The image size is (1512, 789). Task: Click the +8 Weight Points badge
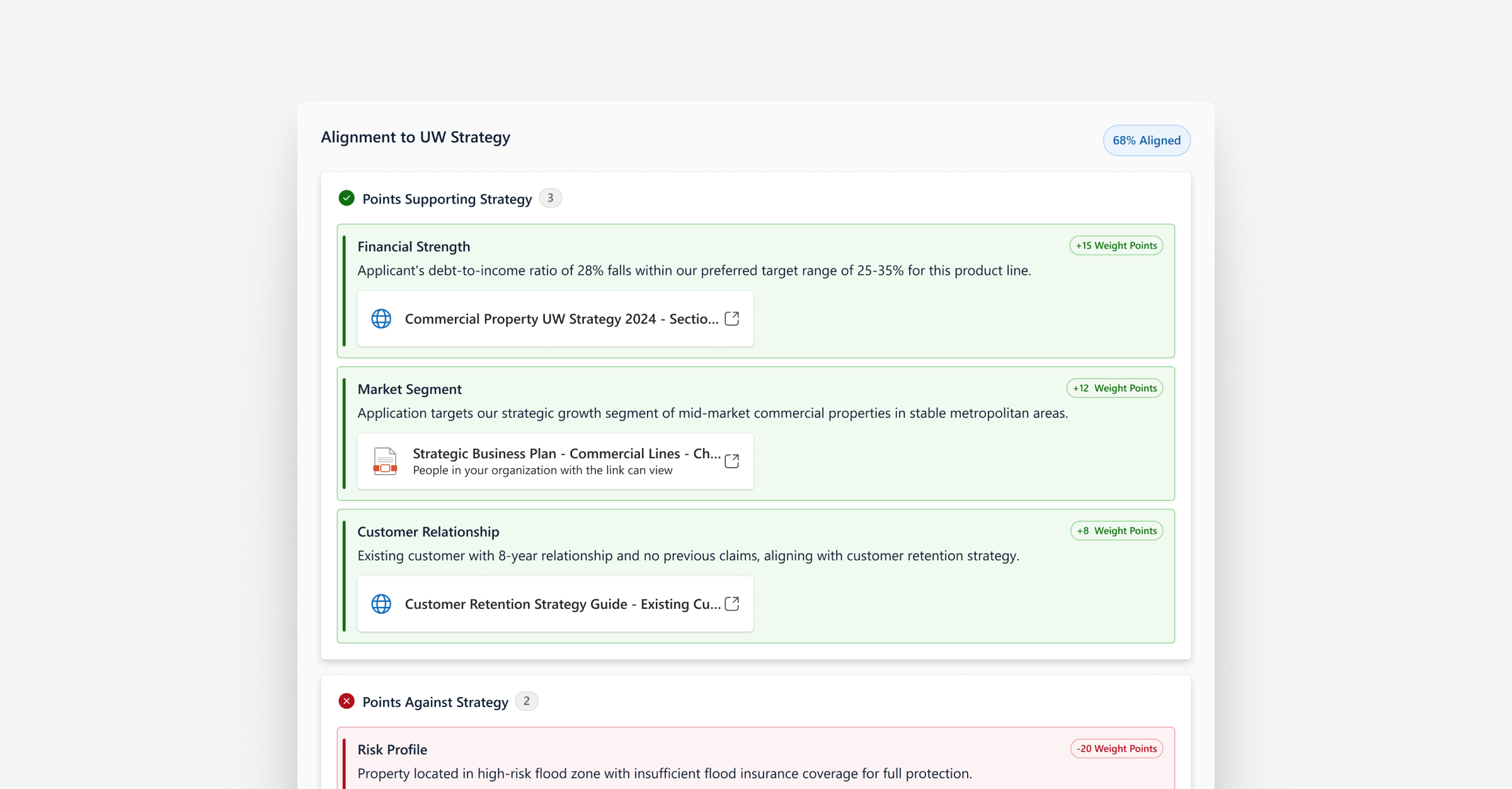[x=1116, y=531]
